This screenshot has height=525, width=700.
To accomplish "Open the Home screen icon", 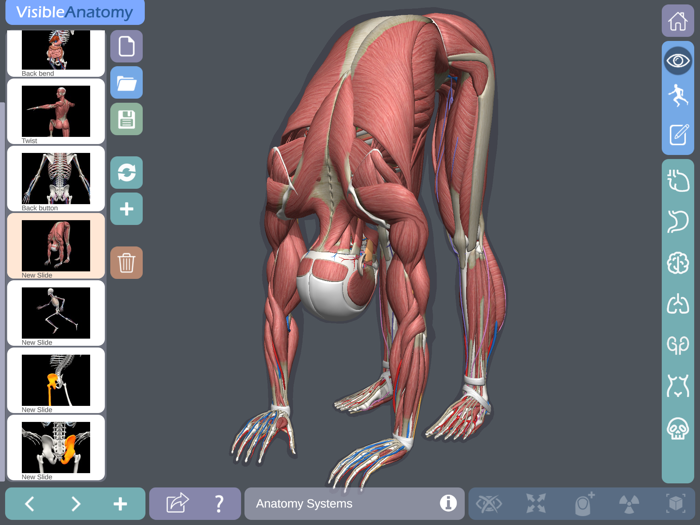I will click(x=677, y=21).
